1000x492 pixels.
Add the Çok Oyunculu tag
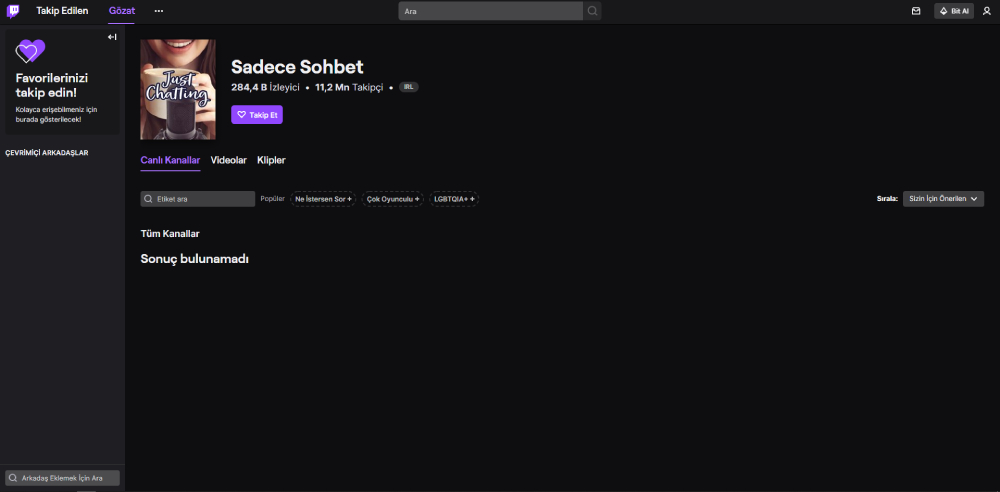tap(393, 199)
